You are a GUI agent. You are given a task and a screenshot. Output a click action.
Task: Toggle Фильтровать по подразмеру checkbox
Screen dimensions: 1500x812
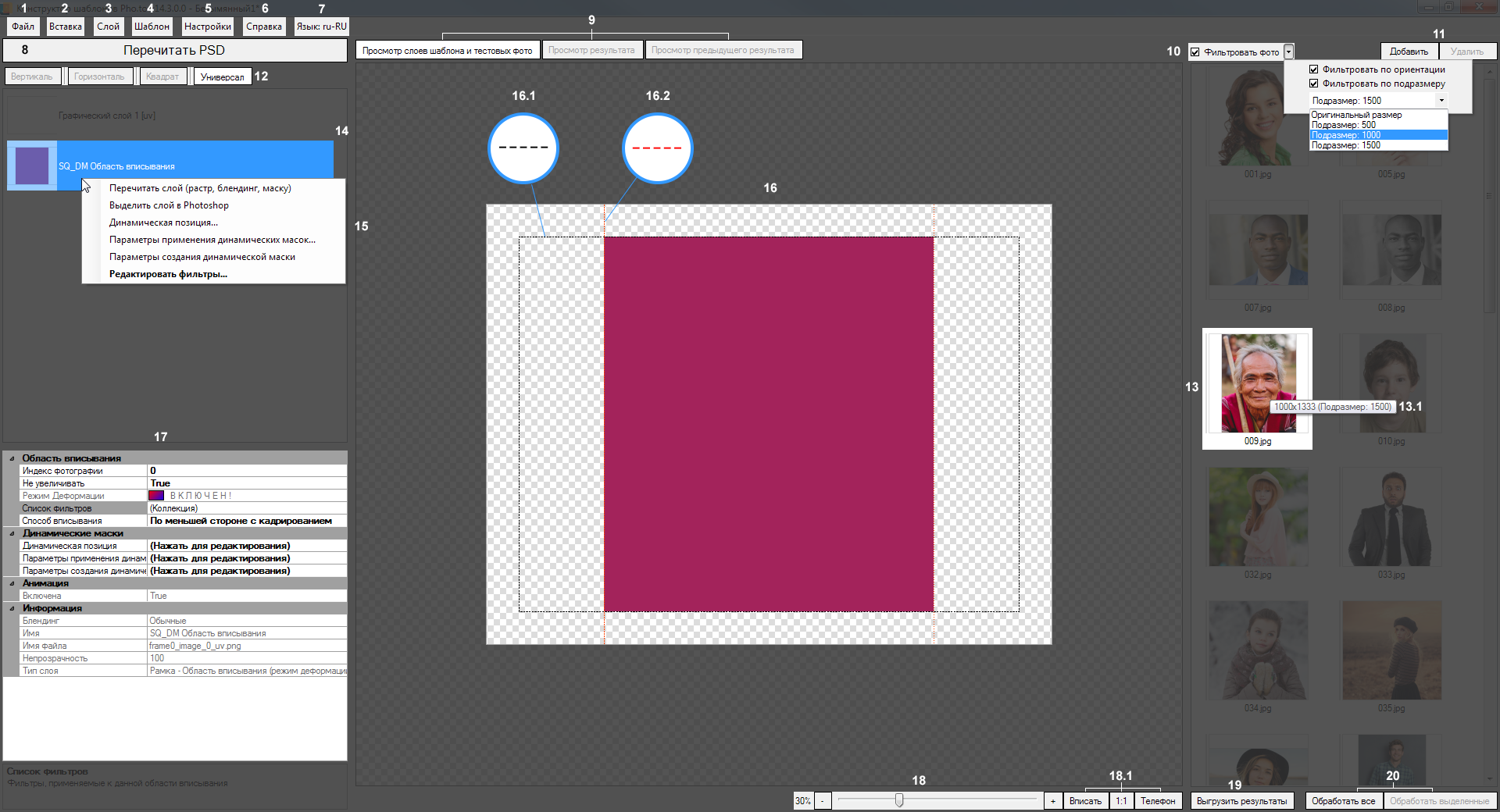point(1314,84)
